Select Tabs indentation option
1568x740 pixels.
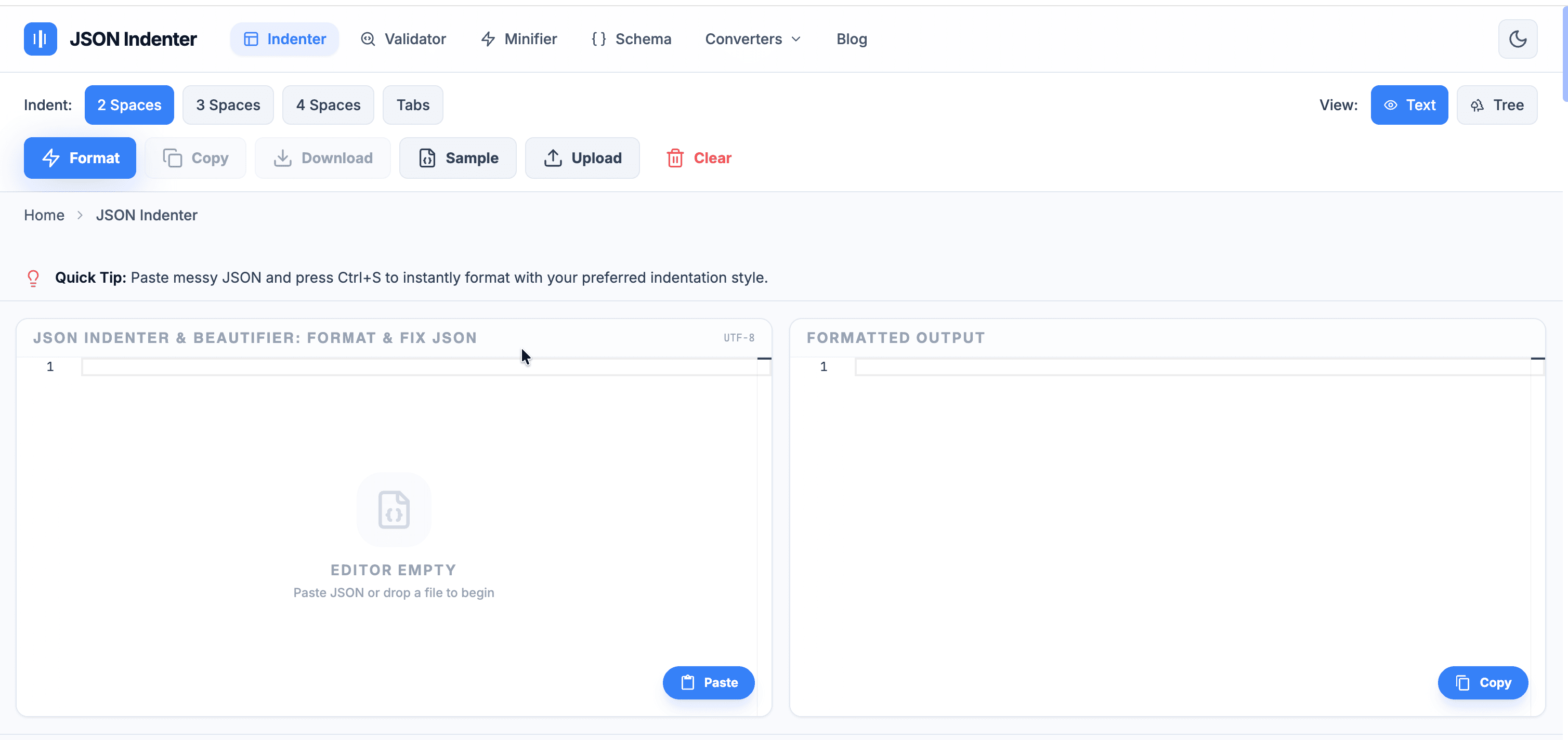pos(412,104)
